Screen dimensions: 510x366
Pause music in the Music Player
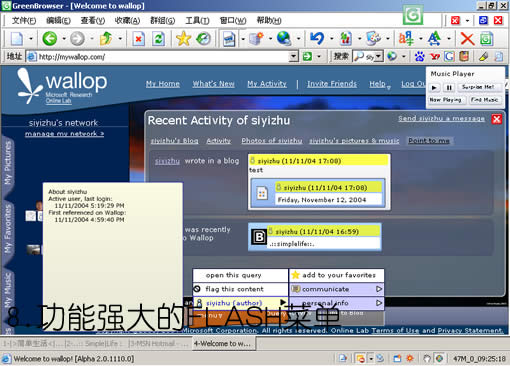[449, 88]
